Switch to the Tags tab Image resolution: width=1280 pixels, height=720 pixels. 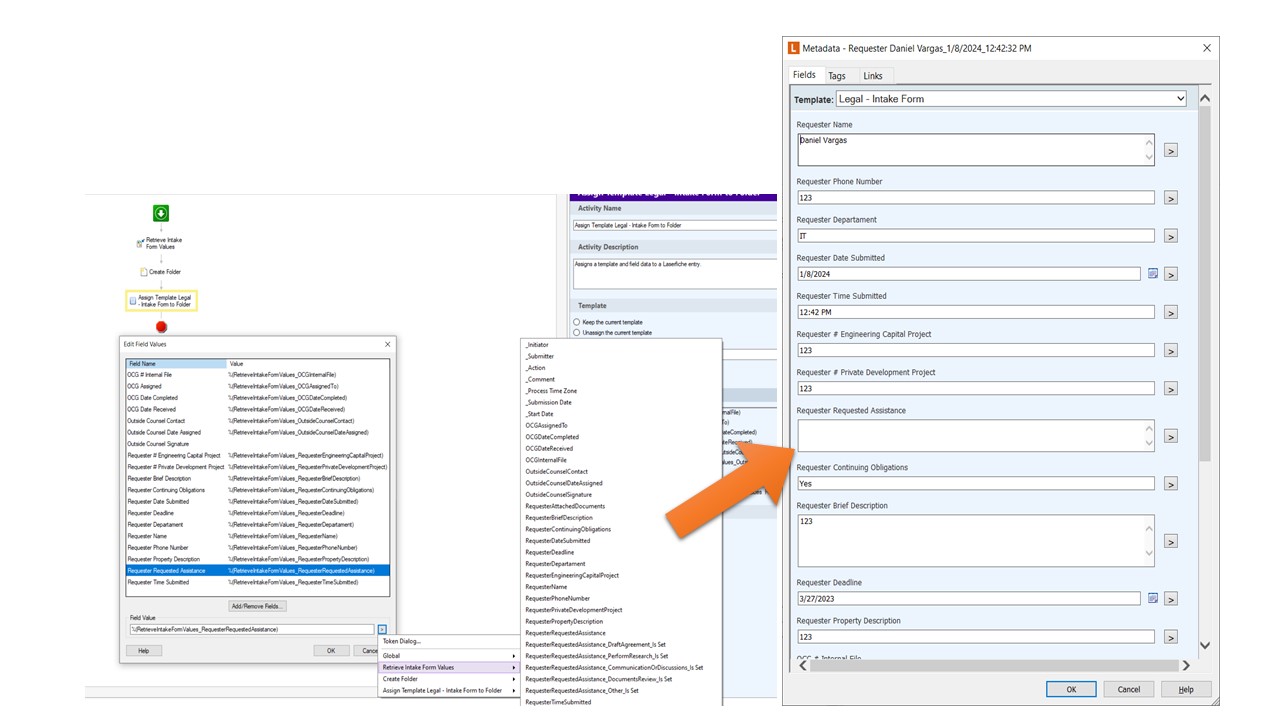point(837,76)
